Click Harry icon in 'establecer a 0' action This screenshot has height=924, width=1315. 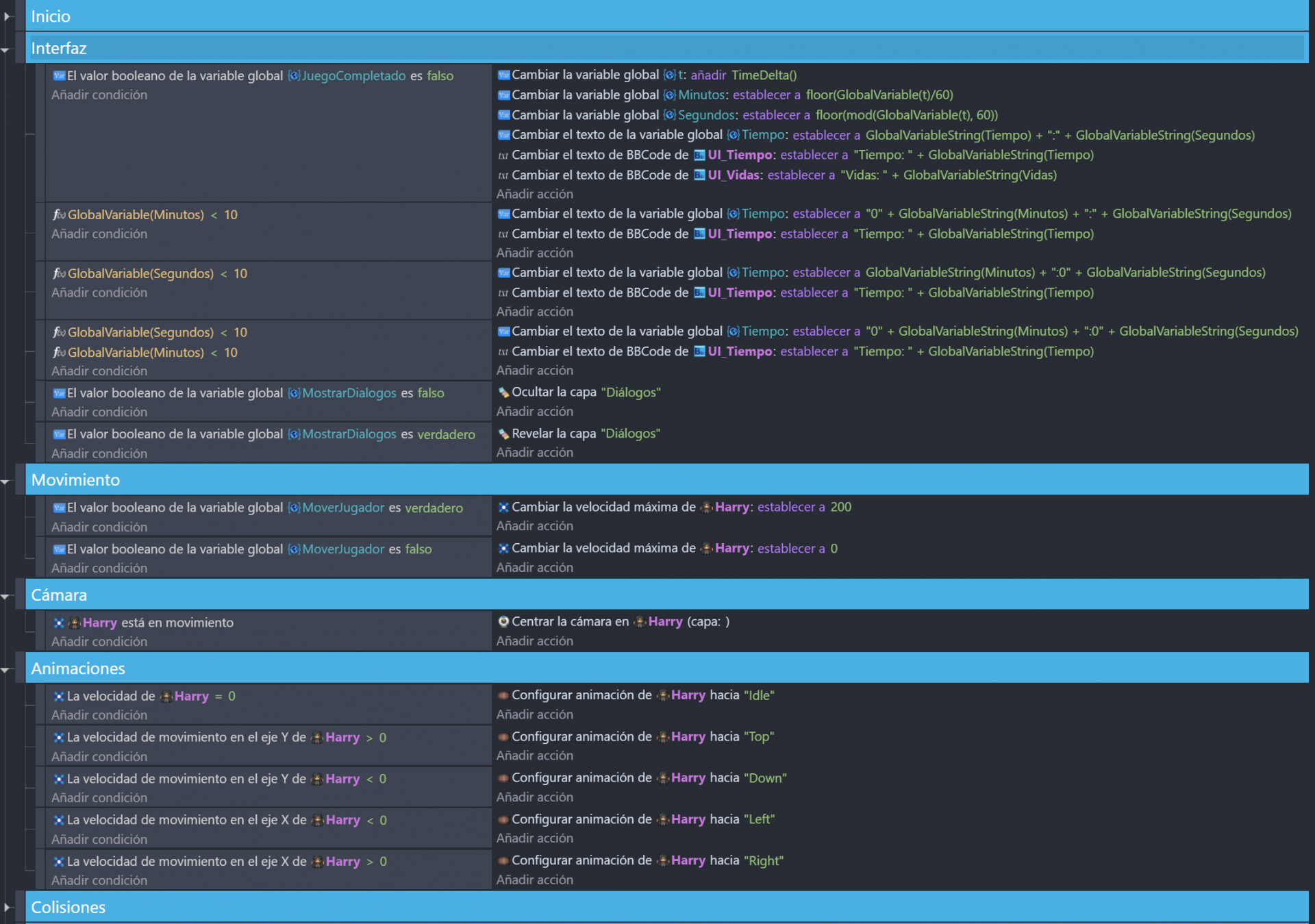(706, 549)
